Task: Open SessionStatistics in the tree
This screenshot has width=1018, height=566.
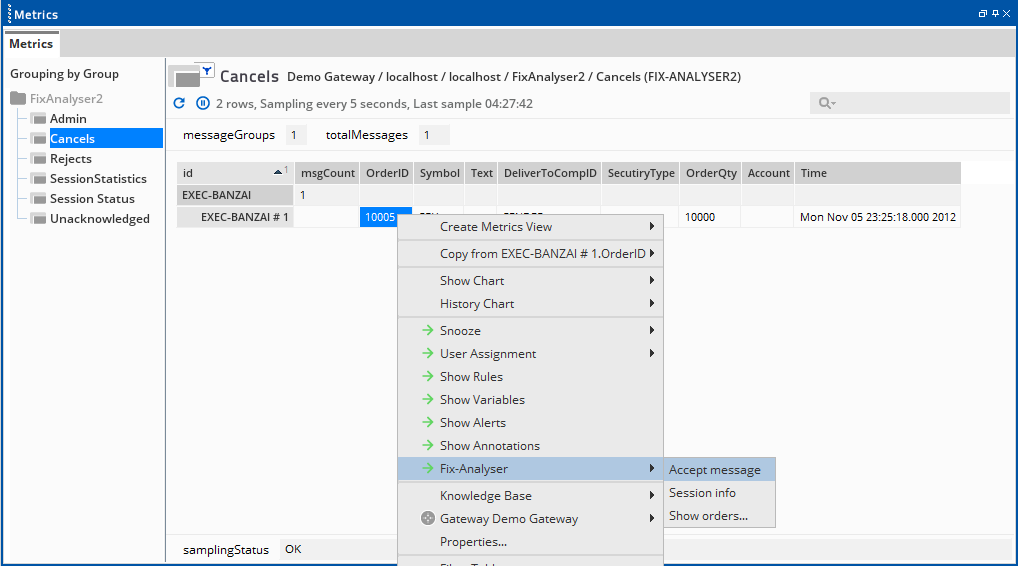Action: click(98, 179)
